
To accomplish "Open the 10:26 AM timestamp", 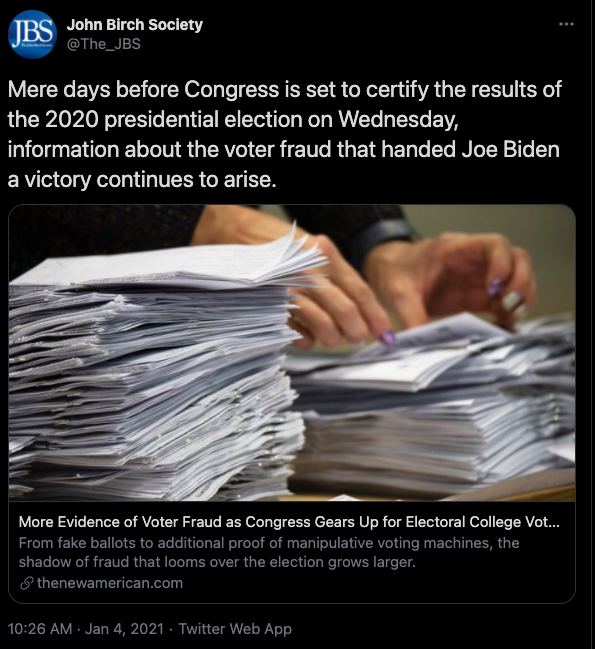I will [x=40, y=629].
